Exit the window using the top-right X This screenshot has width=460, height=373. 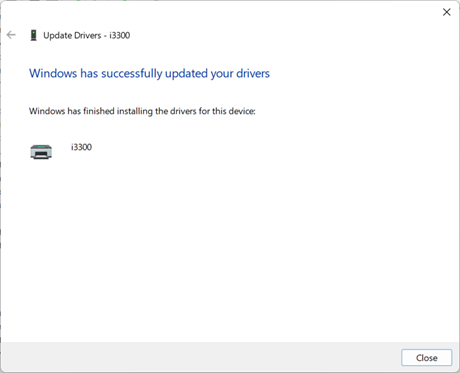pos(446,12)
